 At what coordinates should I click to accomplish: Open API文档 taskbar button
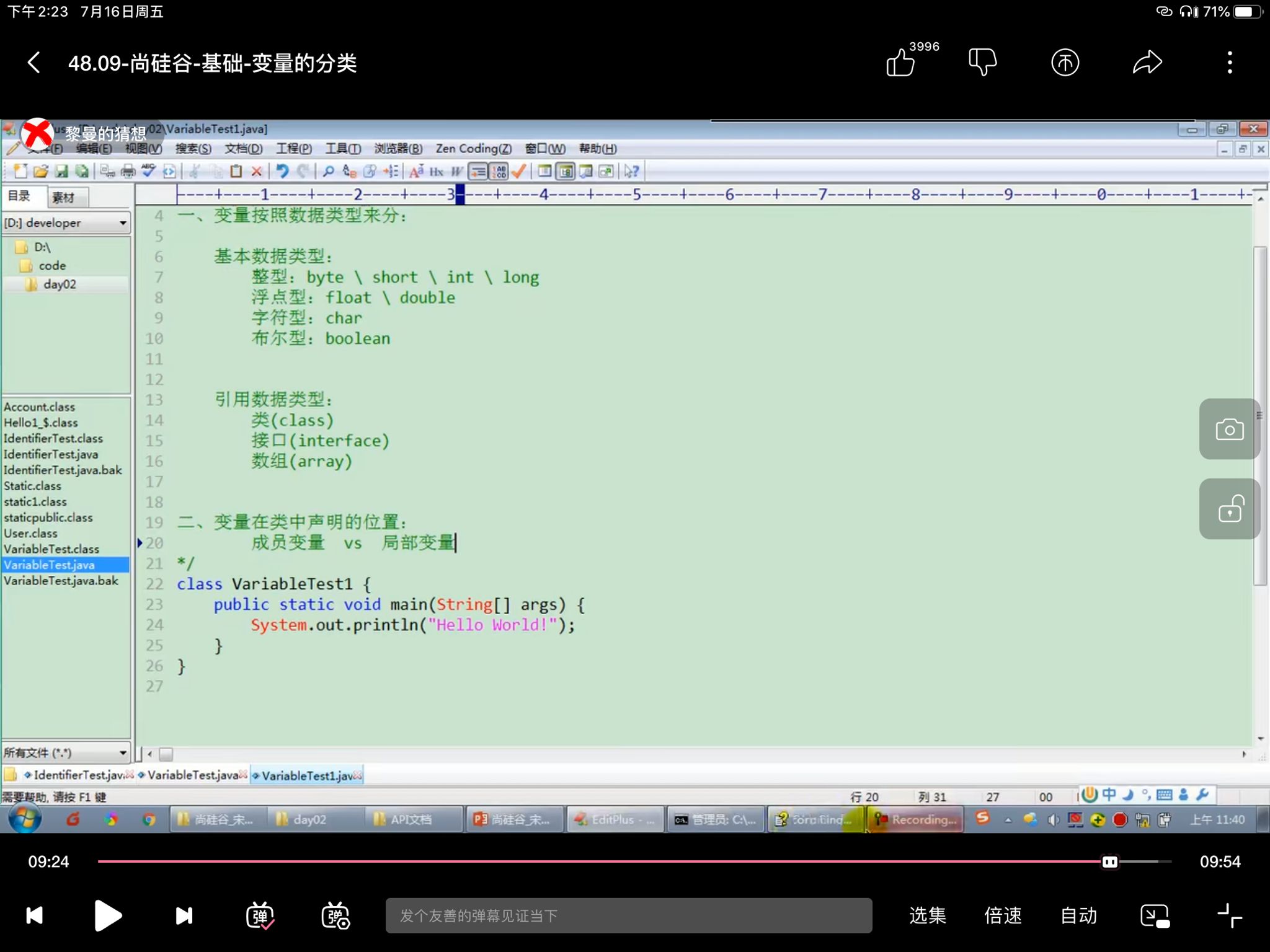coord(415,819)
